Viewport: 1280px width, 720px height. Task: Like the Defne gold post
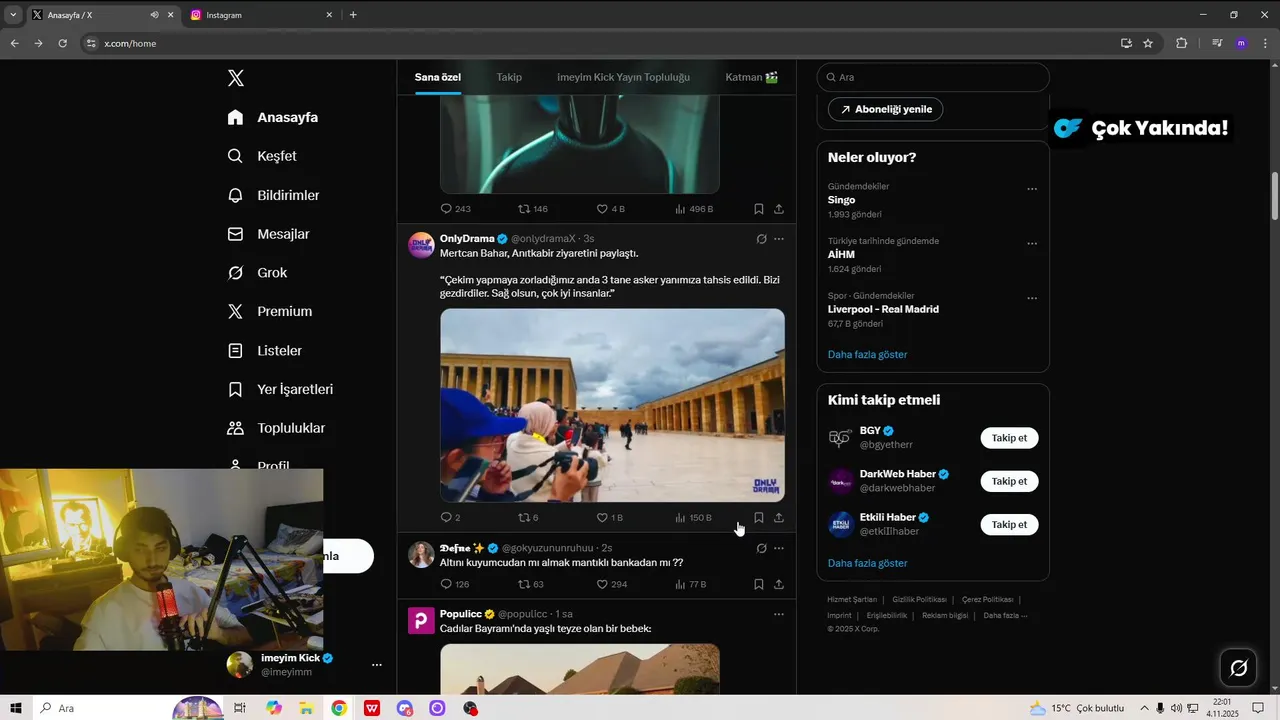pos(612,584)
